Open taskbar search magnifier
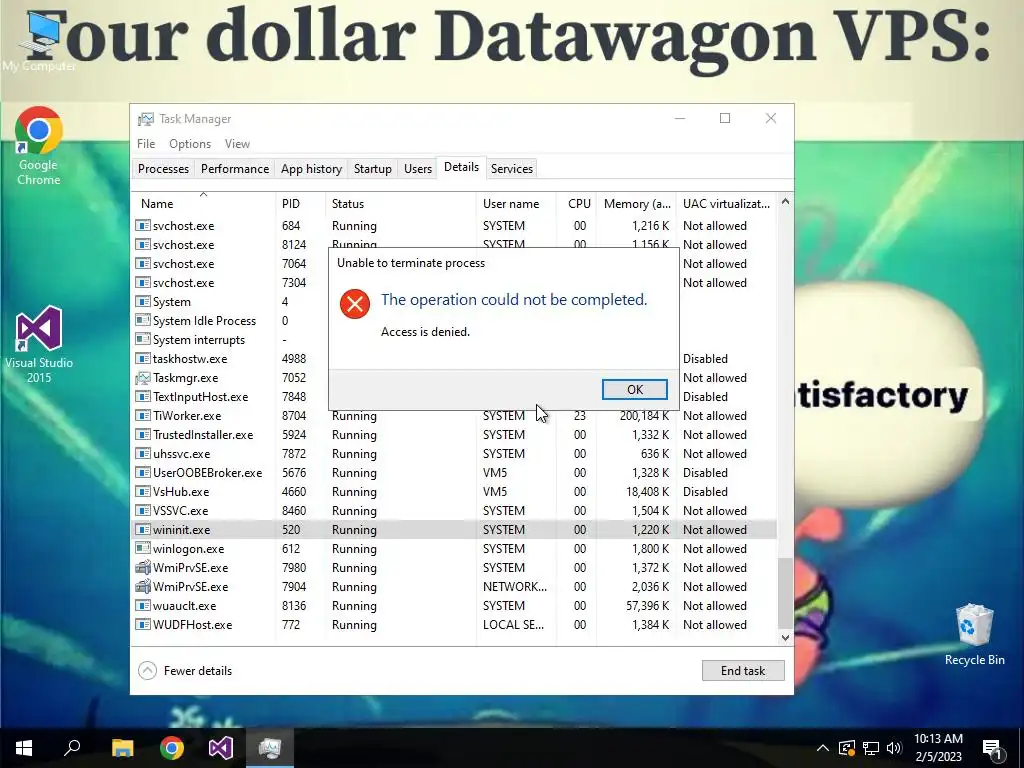 click(72, 748)
